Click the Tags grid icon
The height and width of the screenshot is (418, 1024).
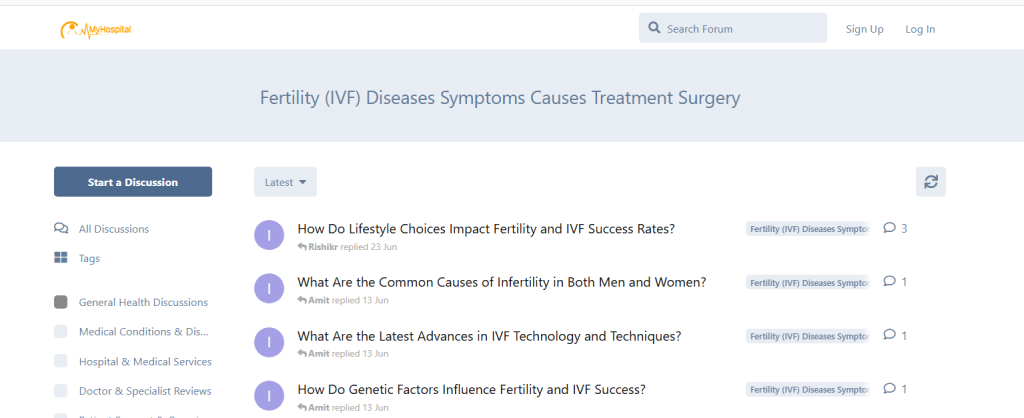pos(61,258)
